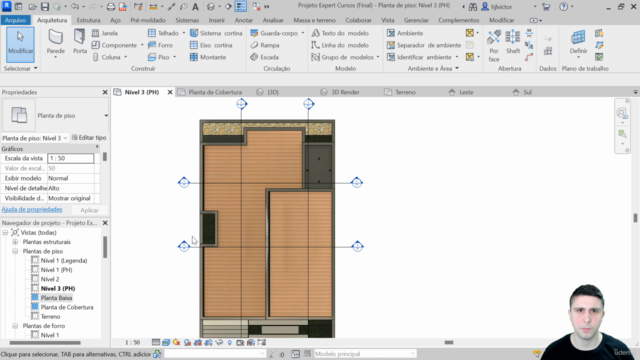Select the Porta door tool
This screenshot has height=360, width=640.
point(80,42)
